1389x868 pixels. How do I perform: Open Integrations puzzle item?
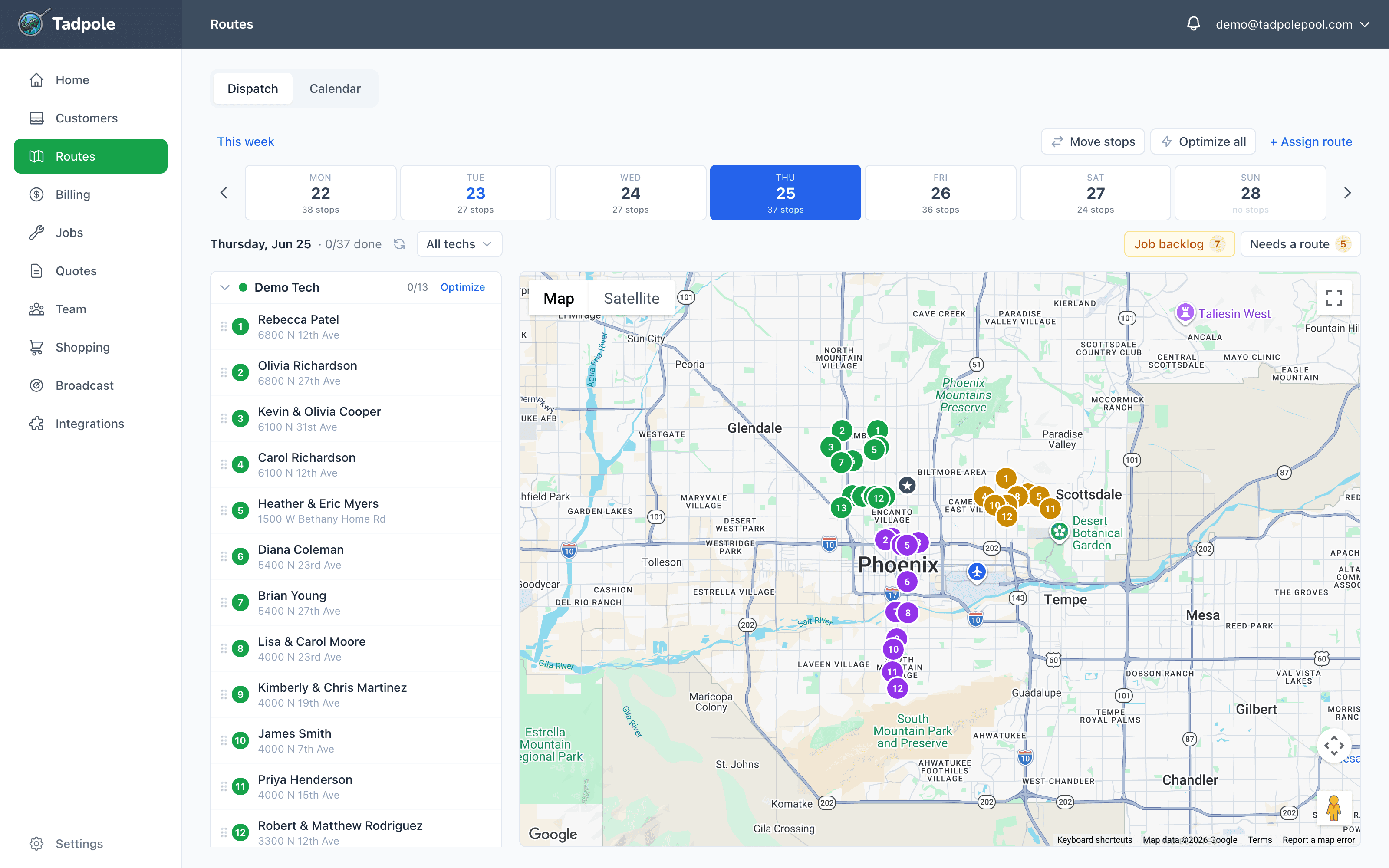click(x=91, y=424)
